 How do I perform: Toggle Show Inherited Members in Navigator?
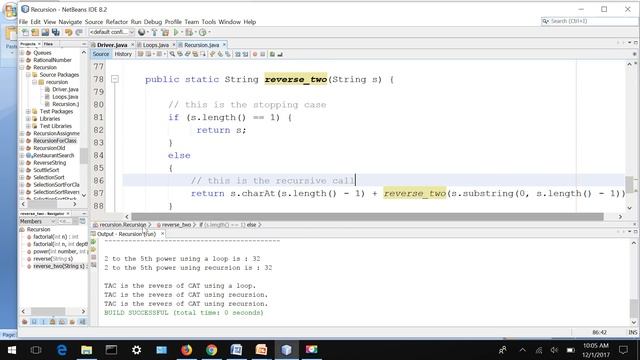coord(24,322)
